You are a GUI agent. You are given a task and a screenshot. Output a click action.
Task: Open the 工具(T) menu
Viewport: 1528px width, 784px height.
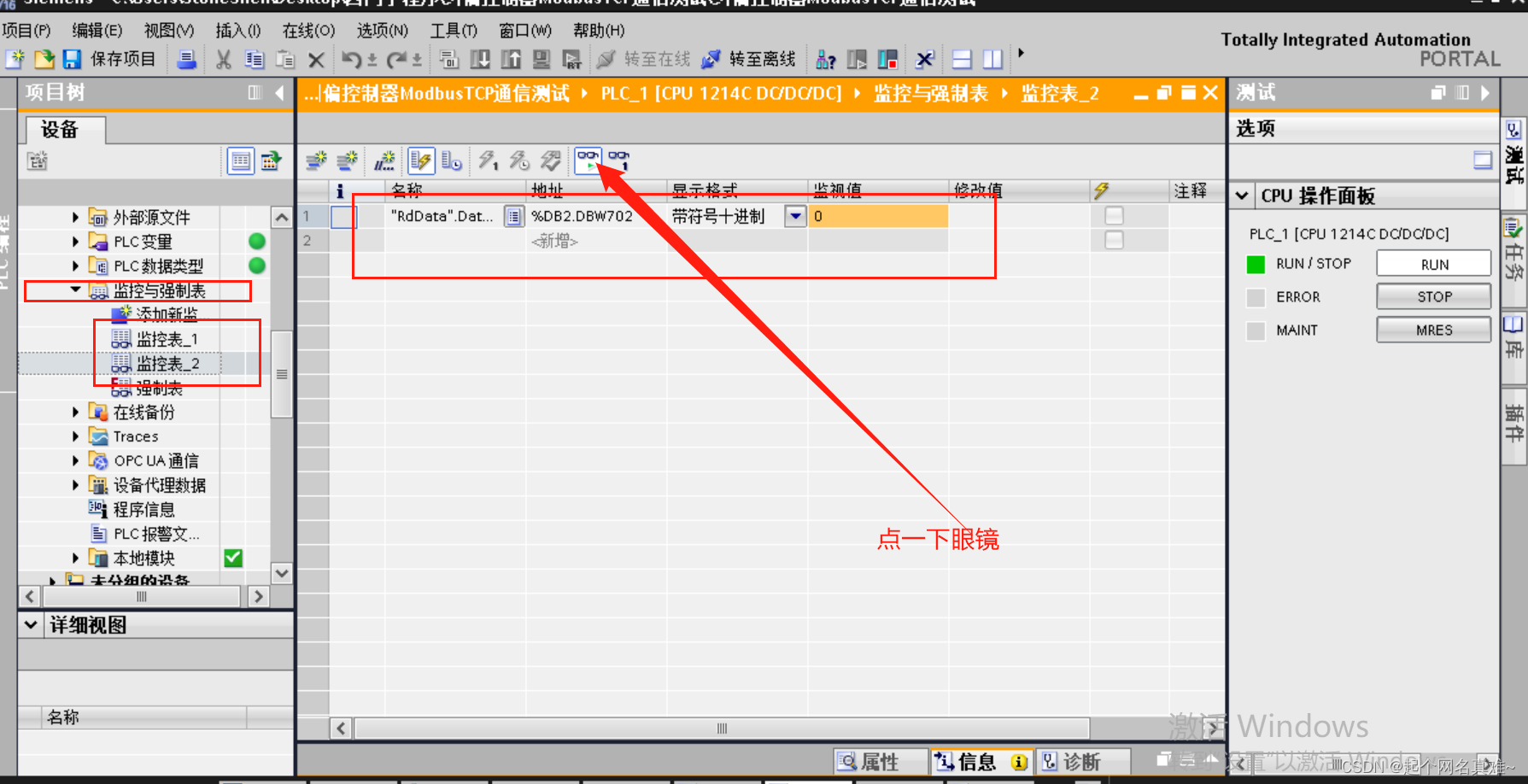(454, 31)
